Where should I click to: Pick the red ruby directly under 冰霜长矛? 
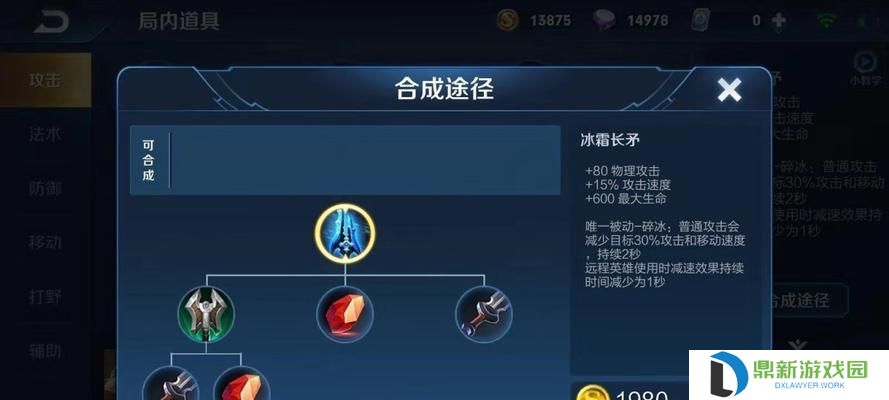[345, 314]
